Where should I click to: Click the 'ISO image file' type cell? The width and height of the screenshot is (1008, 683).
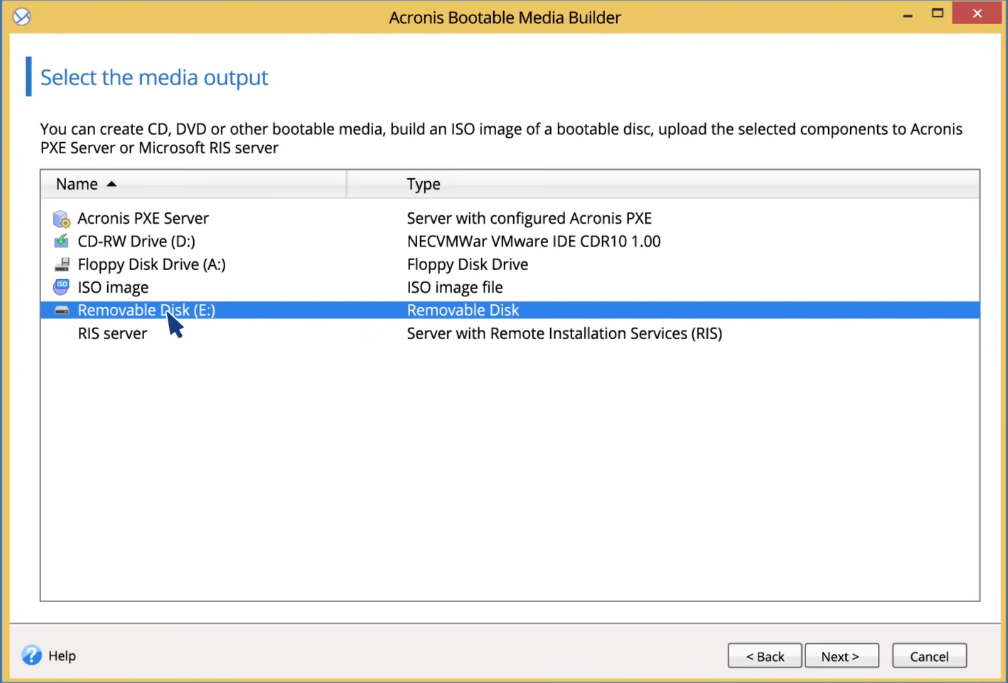click(454, 287)
